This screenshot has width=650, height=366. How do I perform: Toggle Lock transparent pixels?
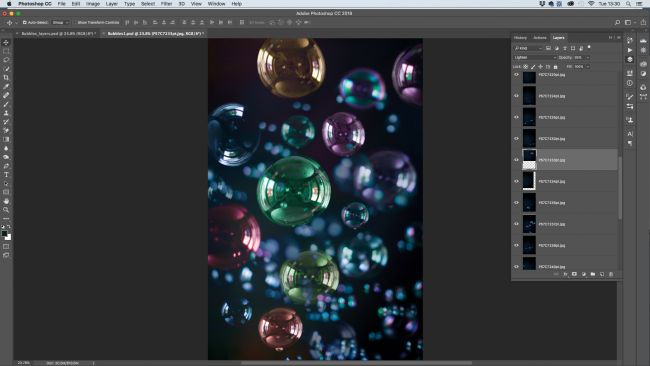pyautogui.click(x=526, y=67)
